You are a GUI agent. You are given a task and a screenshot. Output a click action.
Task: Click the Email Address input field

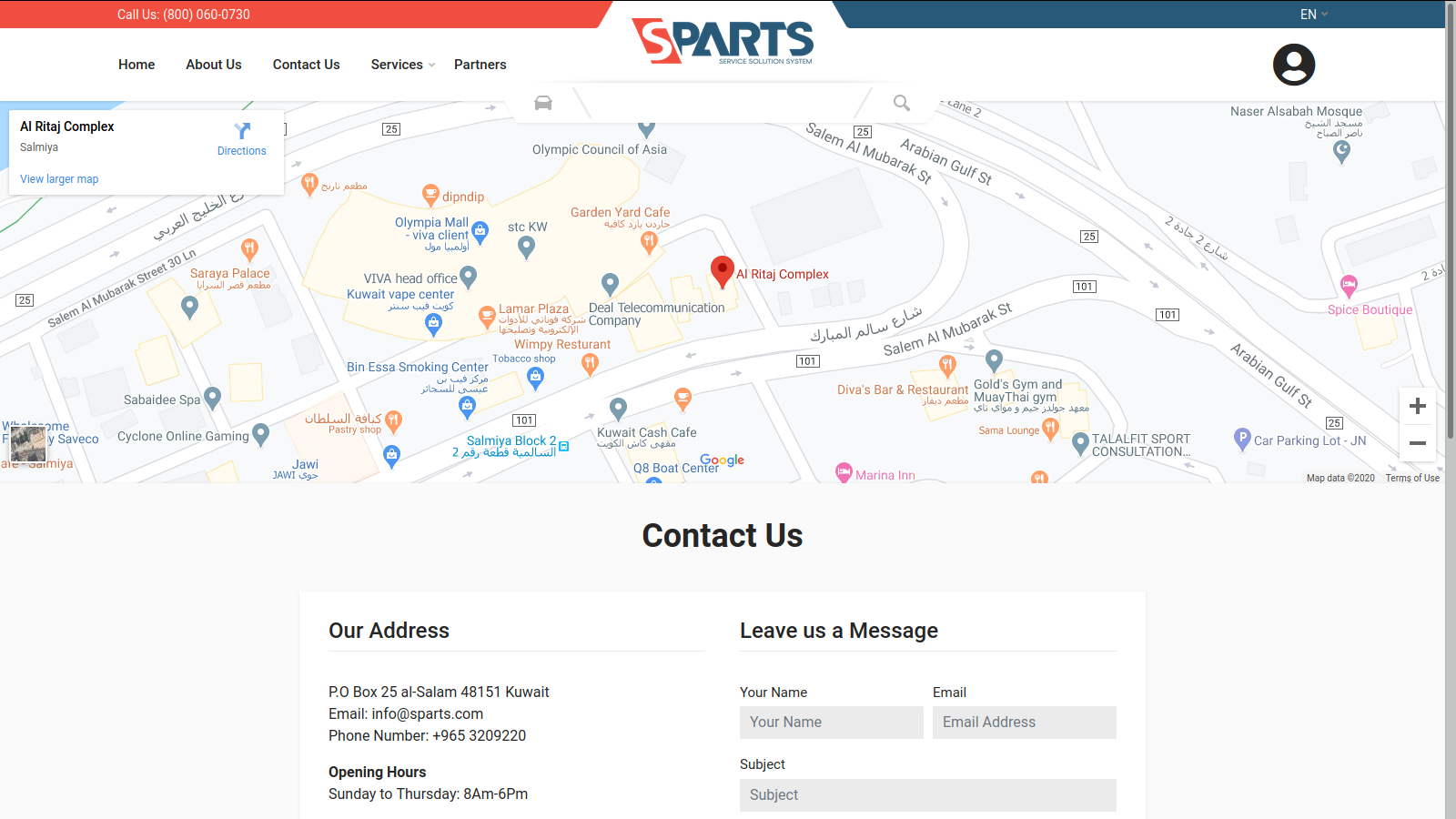tap(1025, 723)
